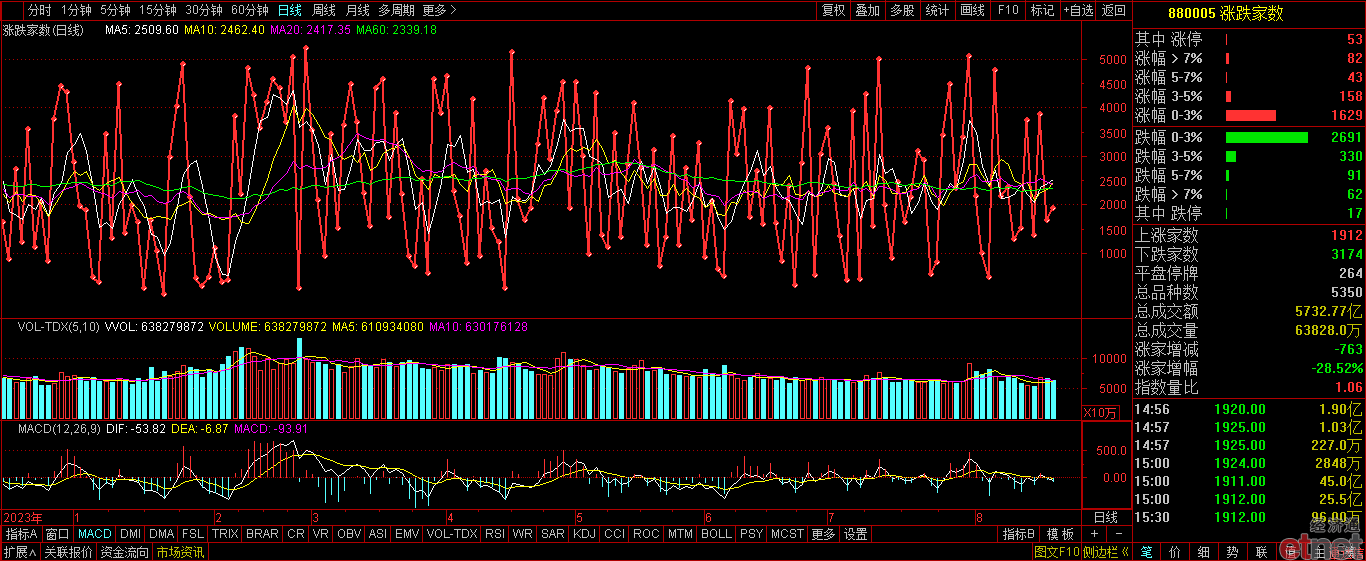
Task: Open the 关联报价 tab
Action: [x=68, y=552]
